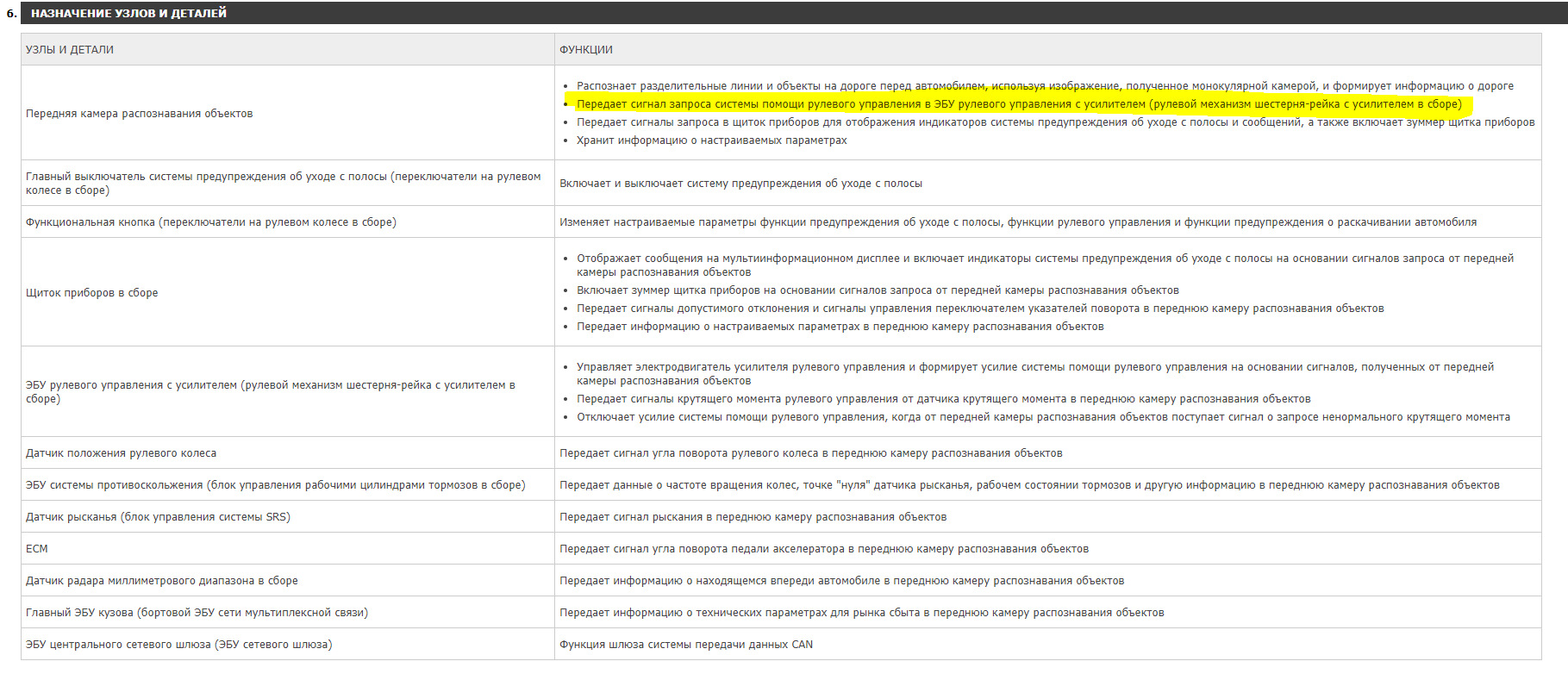Click "Функция шлюза системы передачи данных CAN" text

click(x=686, y=645)
